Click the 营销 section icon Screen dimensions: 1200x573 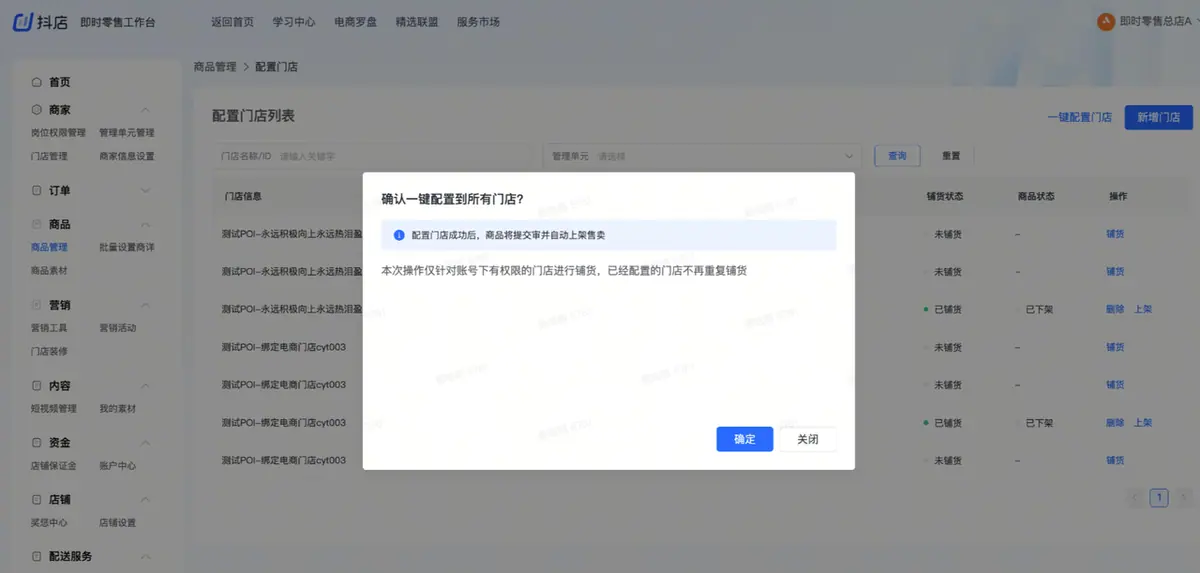[37, 305]
